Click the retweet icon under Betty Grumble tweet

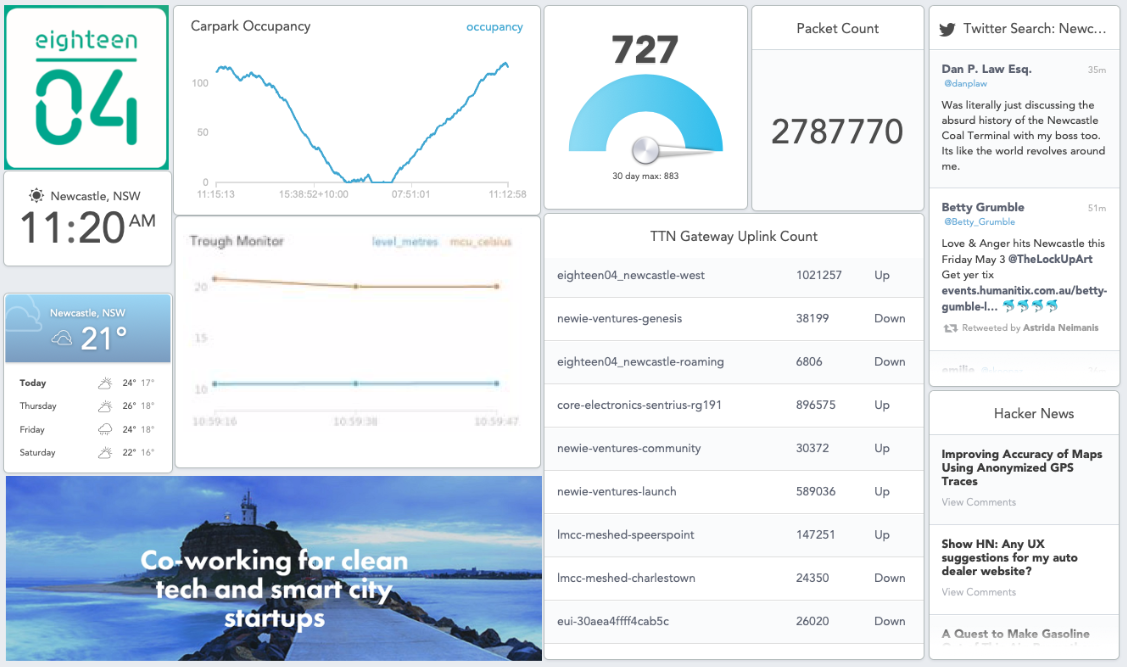(x=950, y=328)
